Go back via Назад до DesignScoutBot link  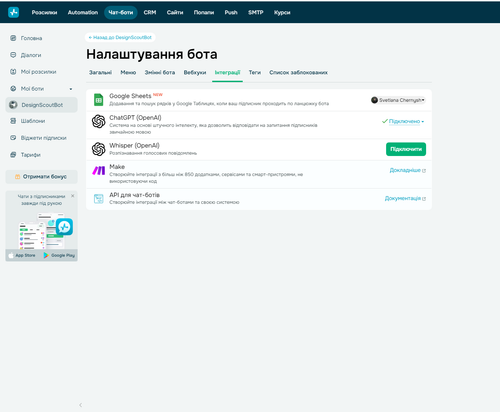click(120, 37)
